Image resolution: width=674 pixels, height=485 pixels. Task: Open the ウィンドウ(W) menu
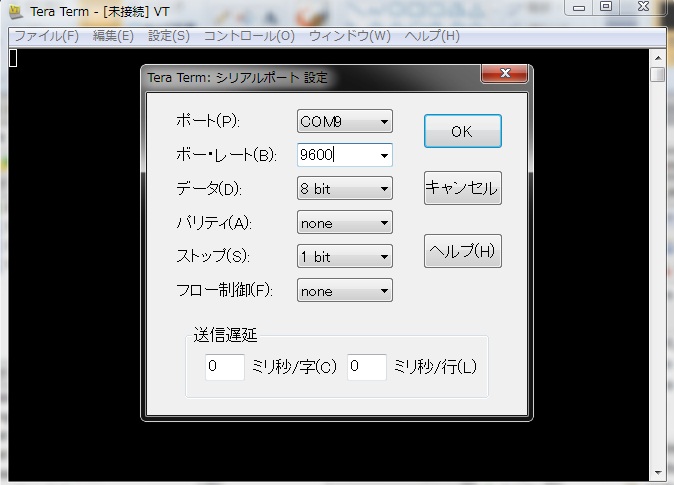[x=349, y=36]
